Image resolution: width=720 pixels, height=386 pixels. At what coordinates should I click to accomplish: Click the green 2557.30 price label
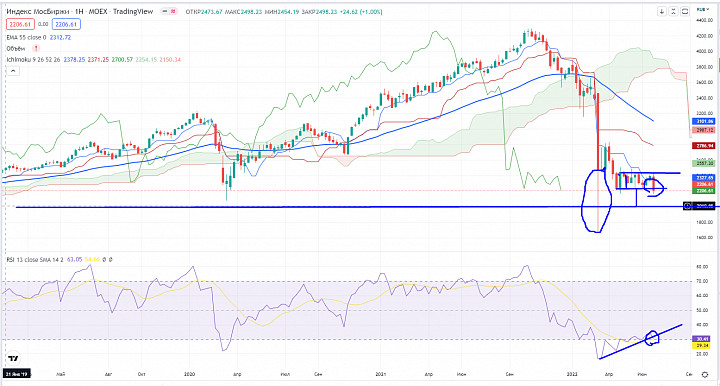tap(704, 163)
